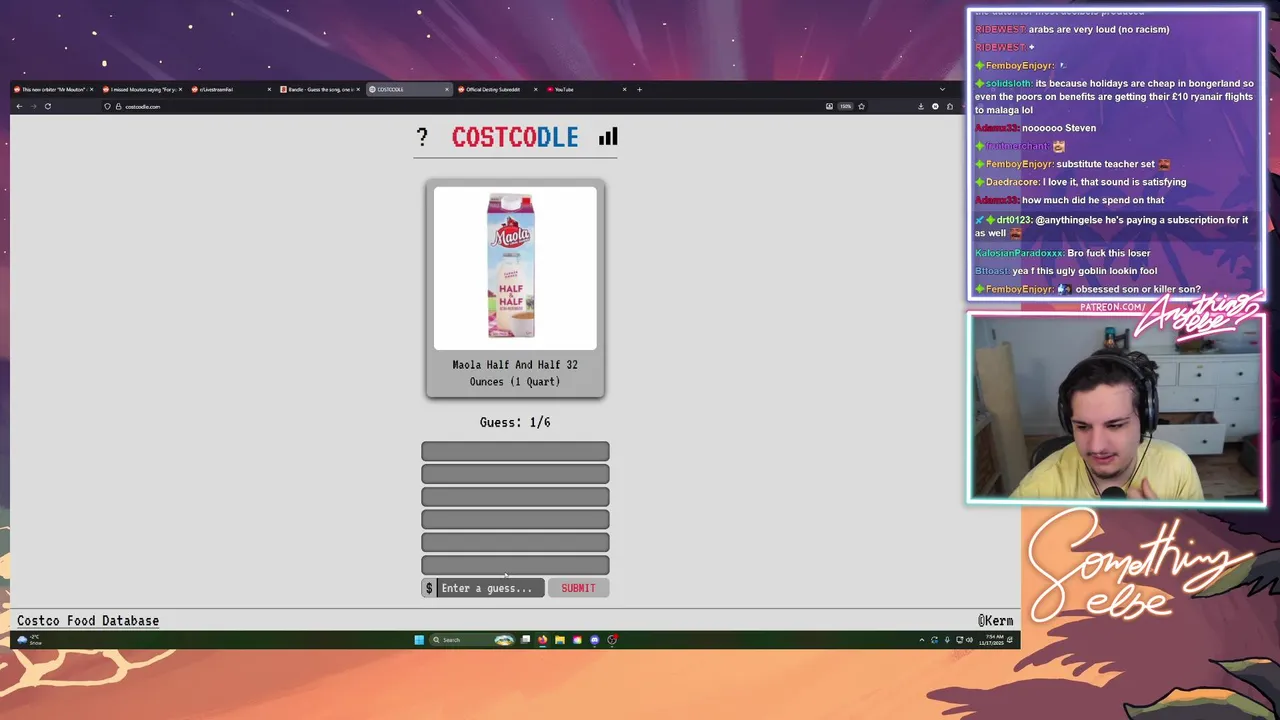Click the price guess input field

491,588
